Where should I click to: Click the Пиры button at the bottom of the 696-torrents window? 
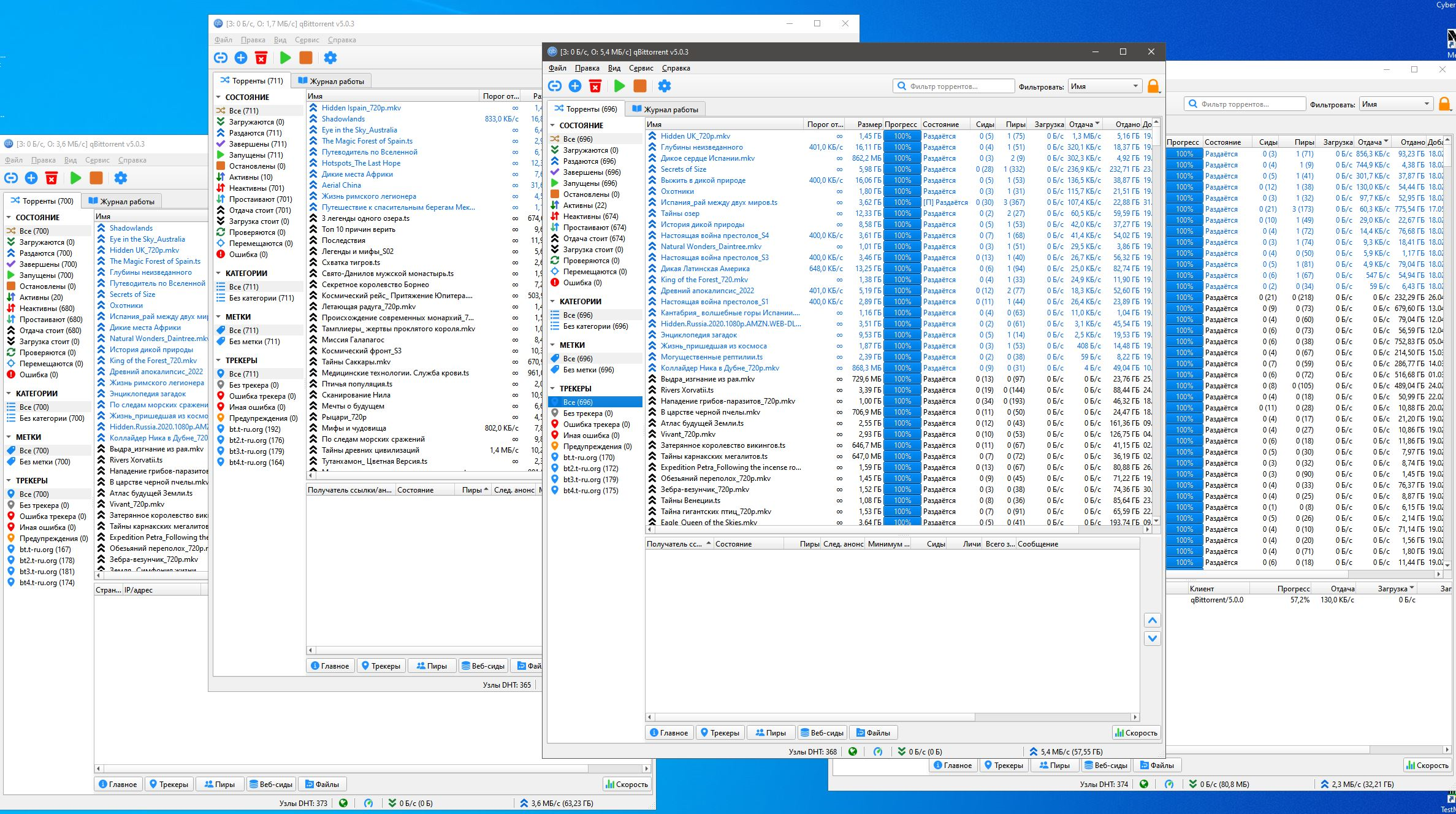point(770,732)
